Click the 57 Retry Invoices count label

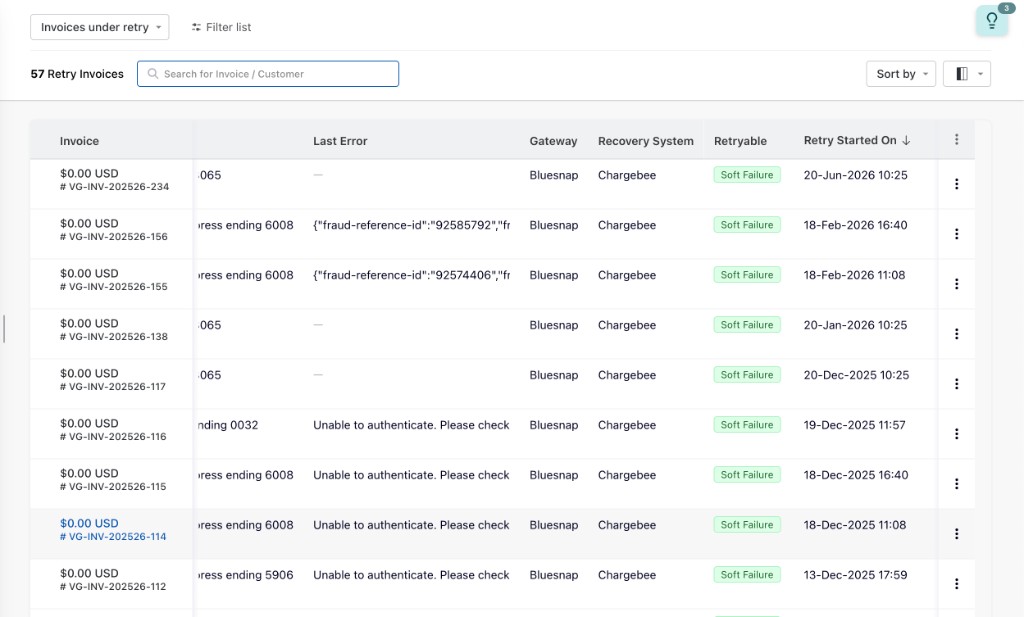tap(77, 74)
